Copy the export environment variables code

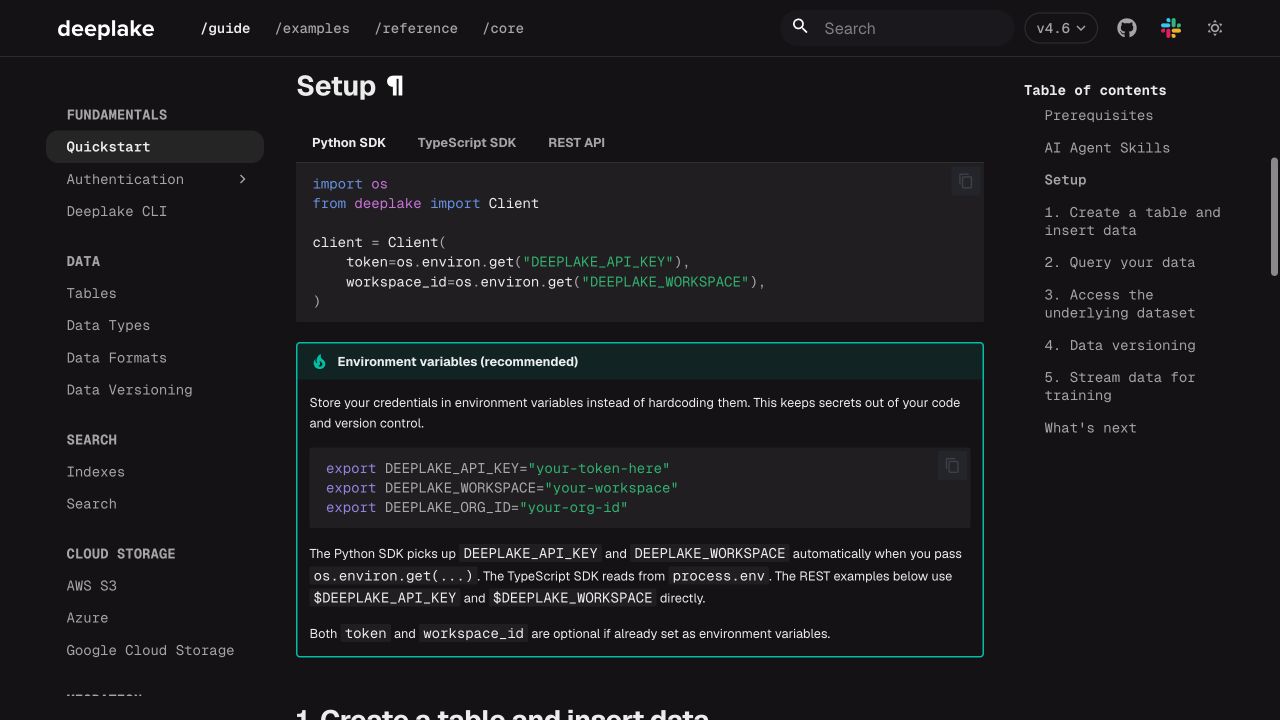(x=952, y=465)
